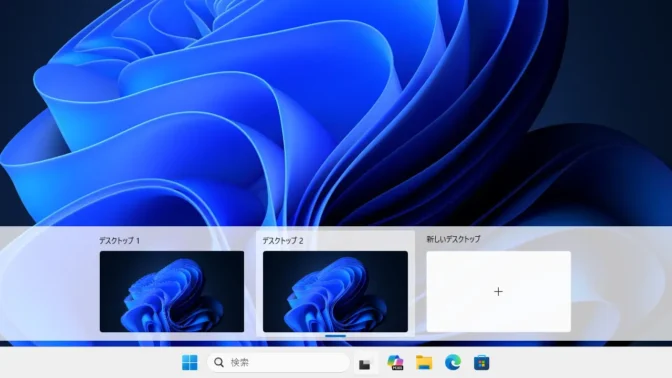The width and height of the screenshot is (672, 378).
Task: Click the search magnifier icon
Action: click(219, 363)
